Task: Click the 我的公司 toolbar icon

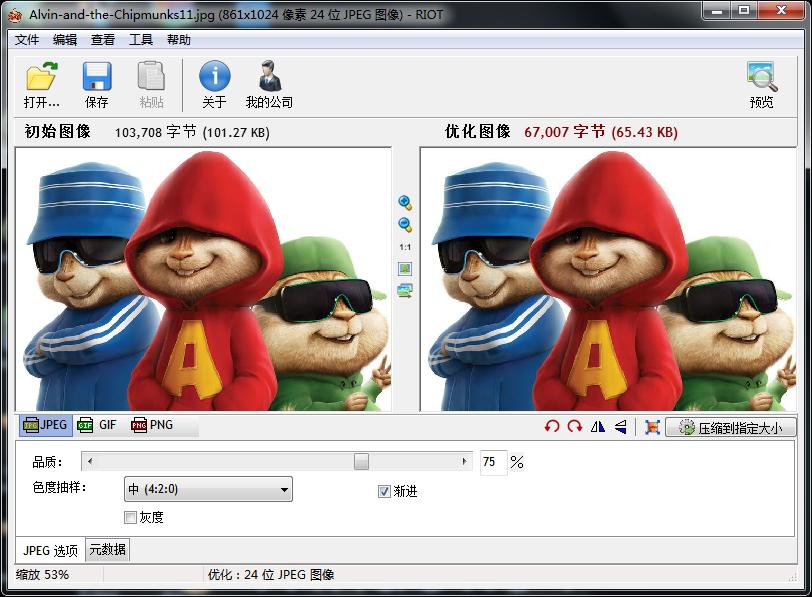Action: pos(269,85)
